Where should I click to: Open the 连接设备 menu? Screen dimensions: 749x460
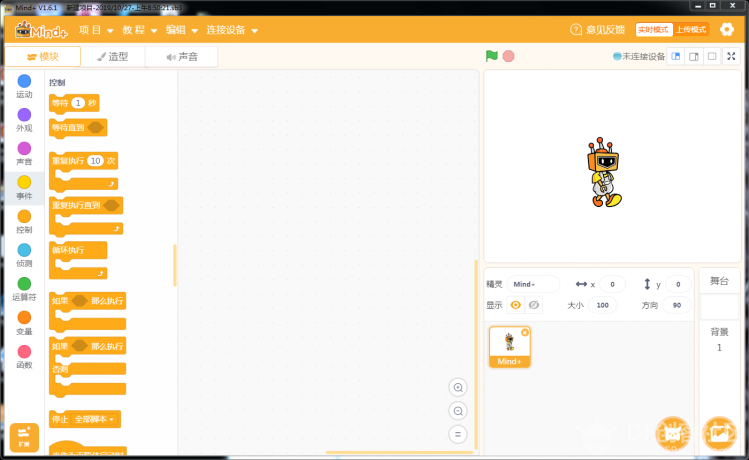[x=232, y=30]
